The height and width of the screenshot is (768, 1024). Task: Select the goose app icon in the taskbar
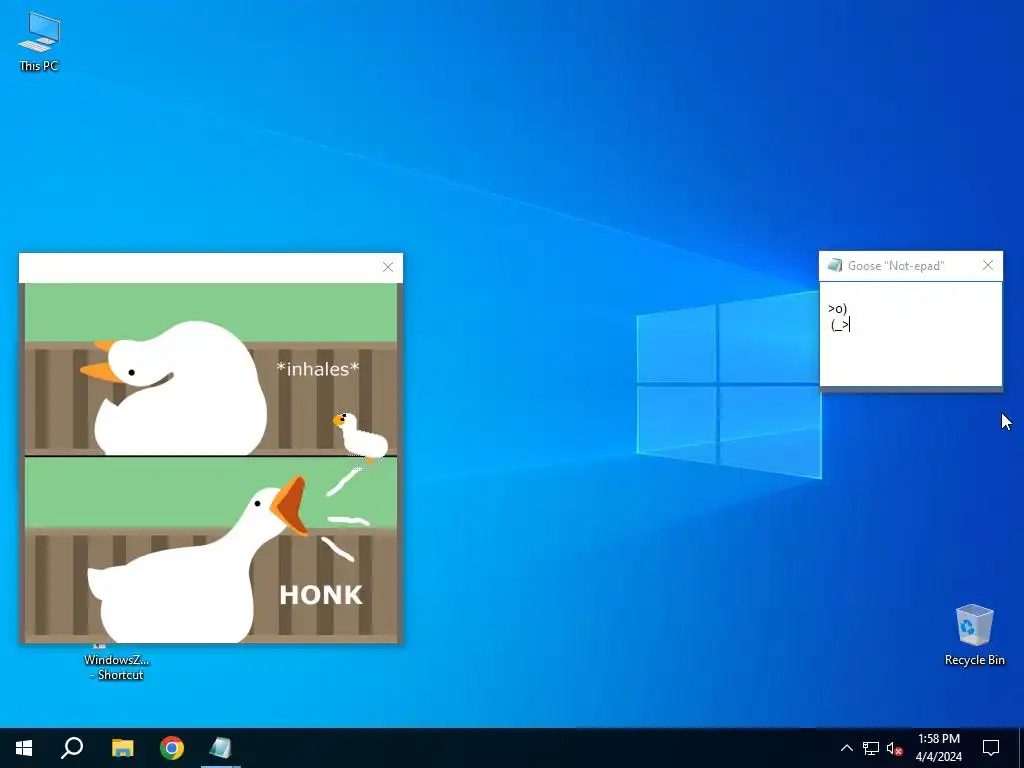coord(221,748)
